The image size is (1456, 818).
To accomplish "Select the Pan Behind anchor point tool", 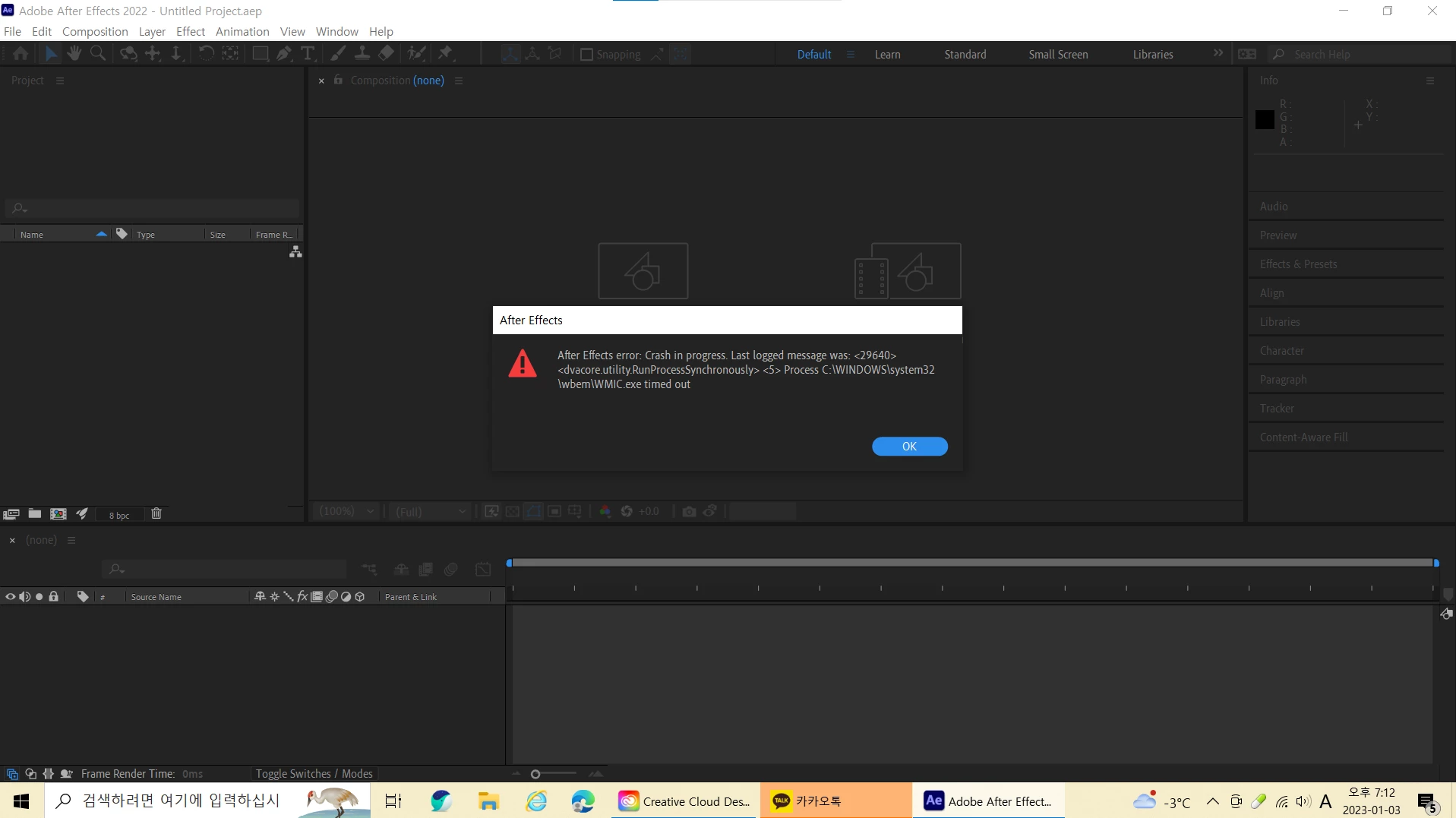I will (x=230, y=54).
